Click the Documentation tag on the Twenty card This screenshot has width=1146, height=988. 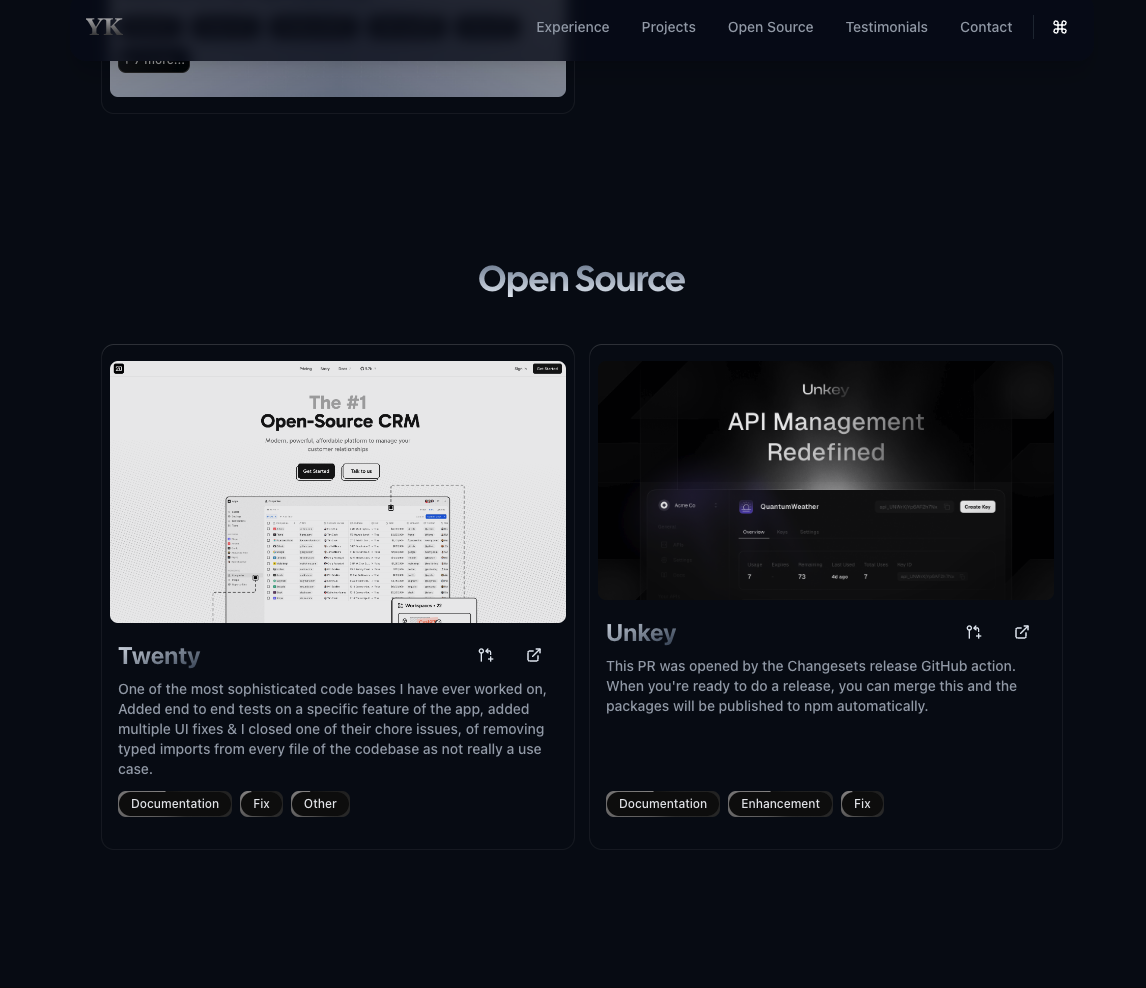point(175,804)
